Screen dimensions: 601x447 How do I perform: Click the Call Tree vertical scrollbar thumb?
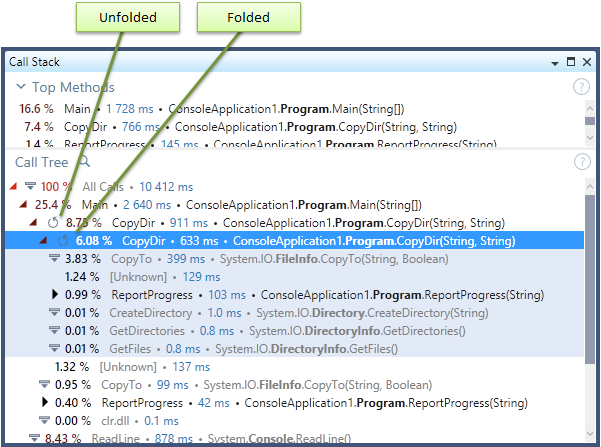pyautogui.click(x=590, y=280)
